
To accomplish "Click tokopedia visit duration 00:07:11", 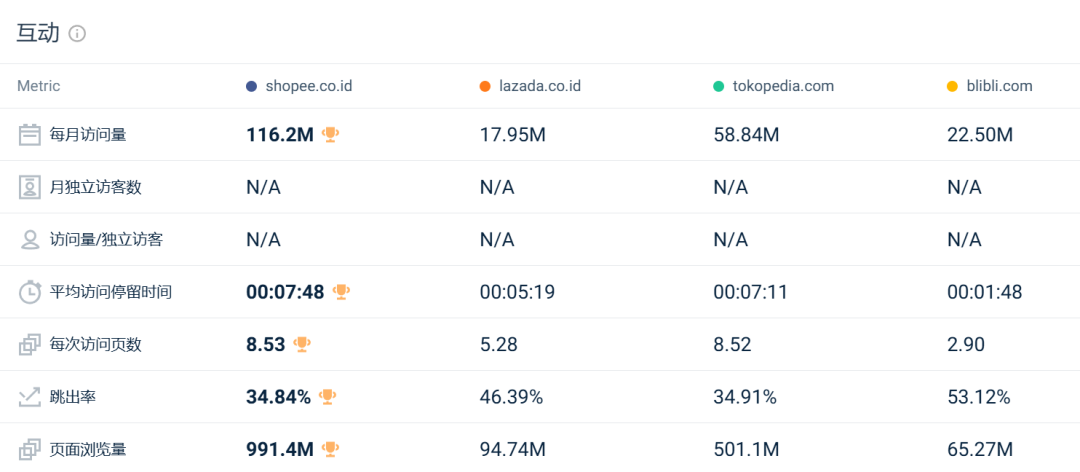I will tap(750, 292).
